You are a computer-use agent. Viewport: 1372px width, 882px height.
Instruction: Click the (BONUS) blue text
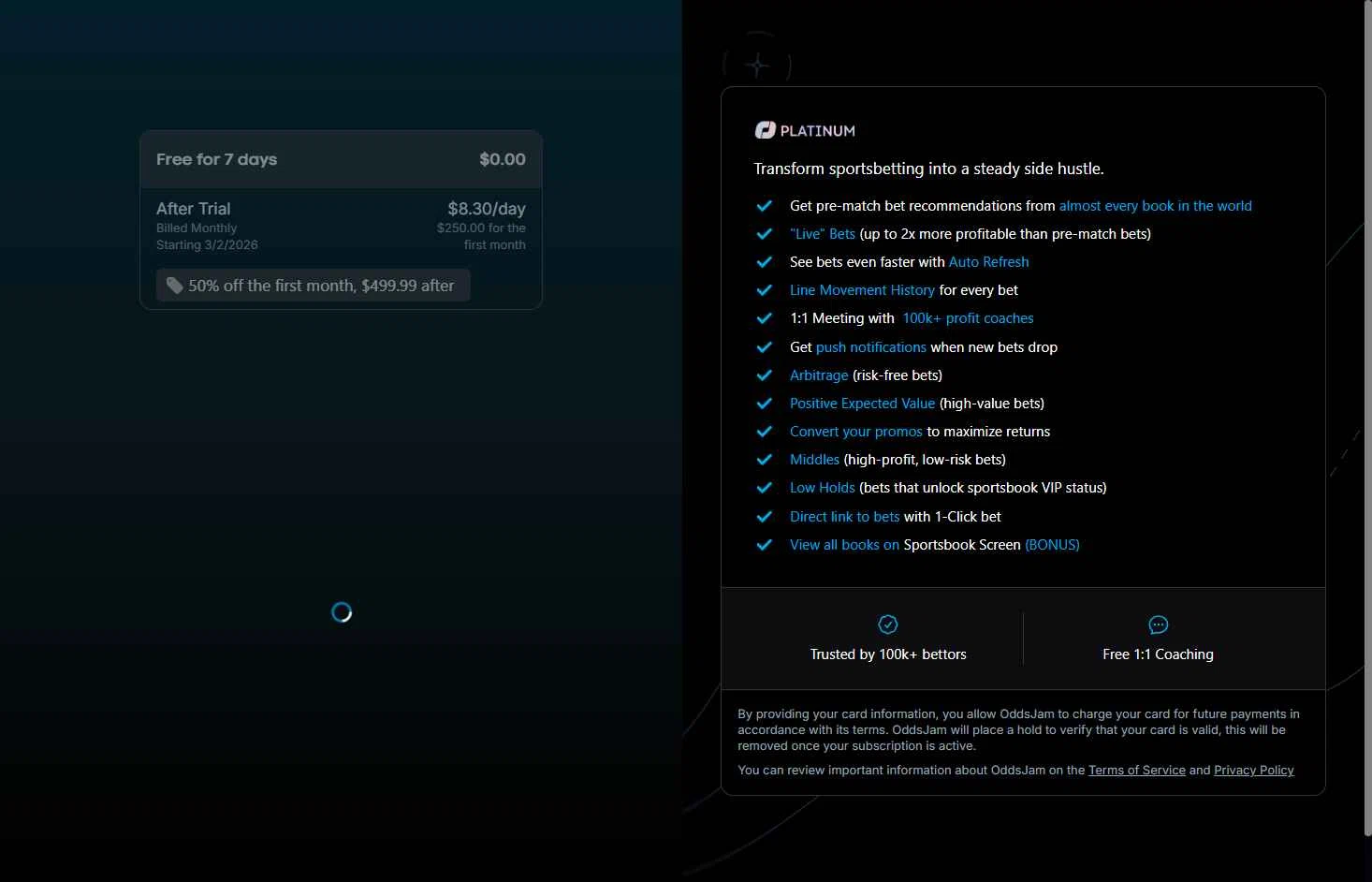(1052, 545)
